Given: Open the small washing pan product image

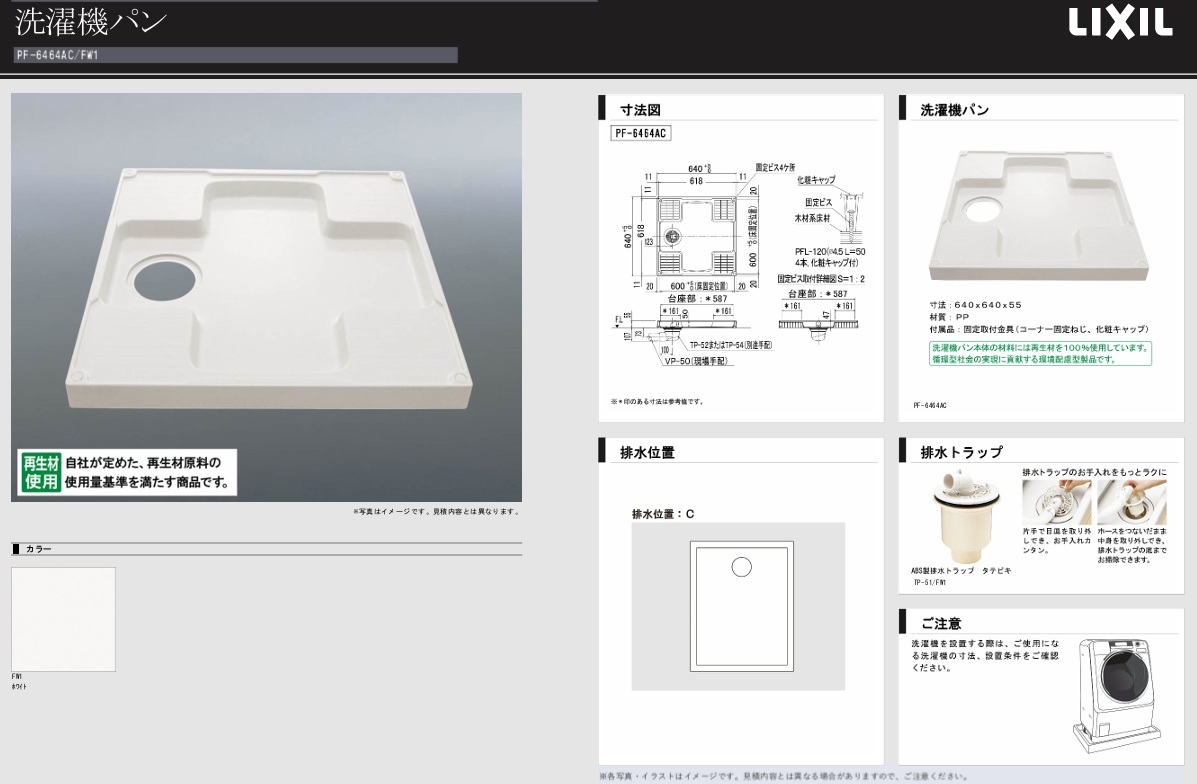Looking at the screenshot, I should coord(1039,216).
